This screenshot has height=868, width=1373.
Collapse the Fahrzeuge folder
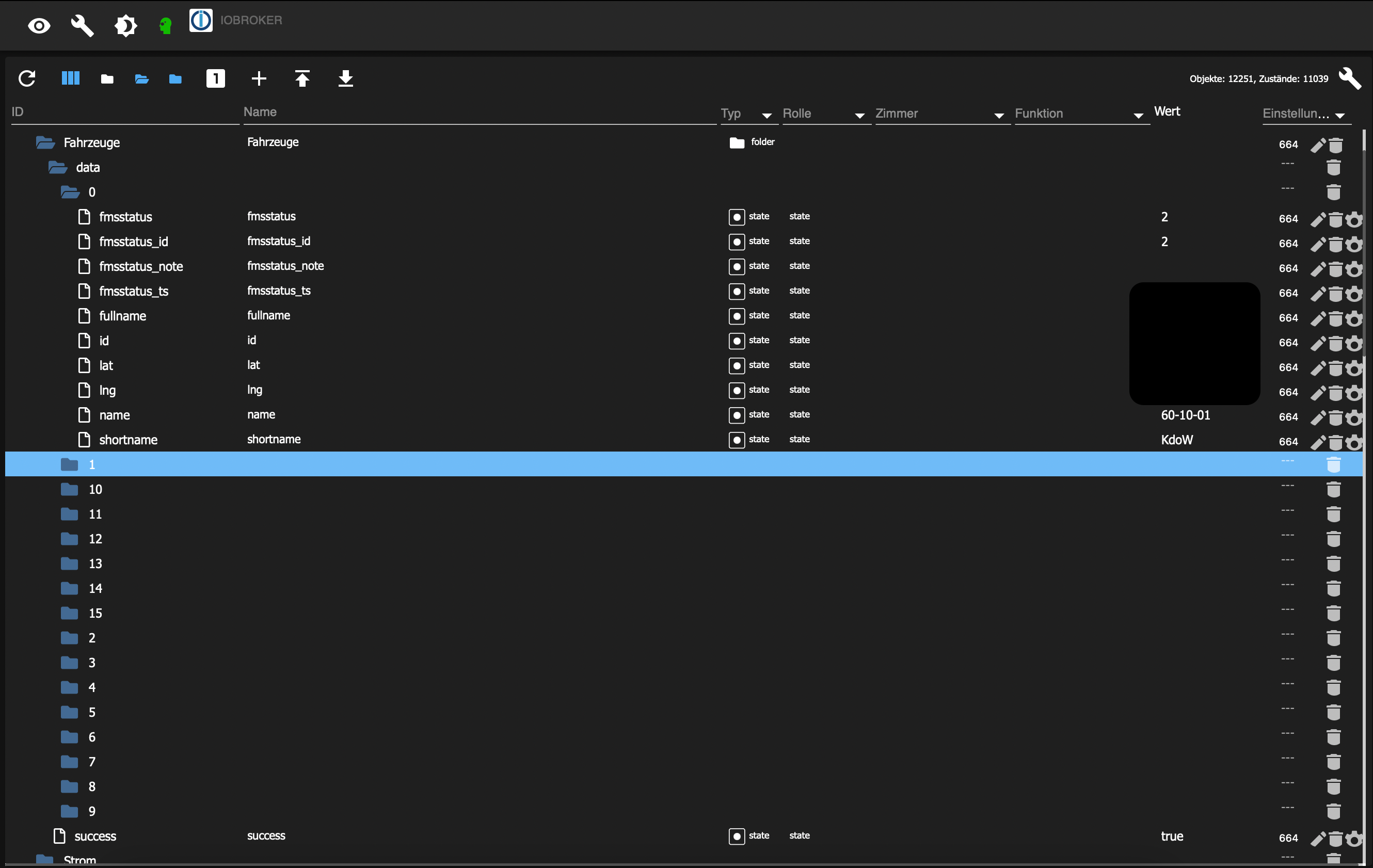pyautogui.click(x=45, y=142)
